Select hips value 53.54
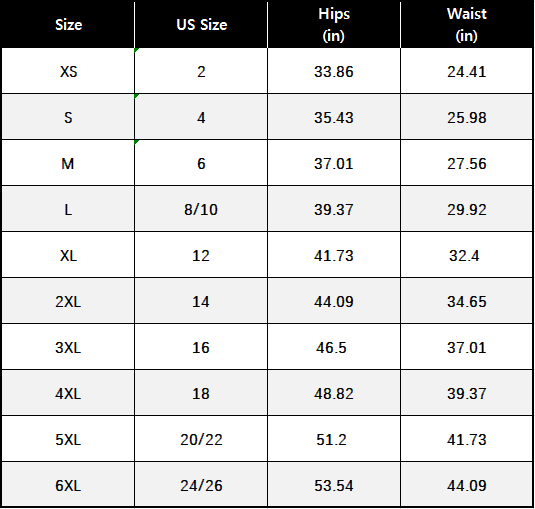Screen dimensions: 535x509 (334, 485)
